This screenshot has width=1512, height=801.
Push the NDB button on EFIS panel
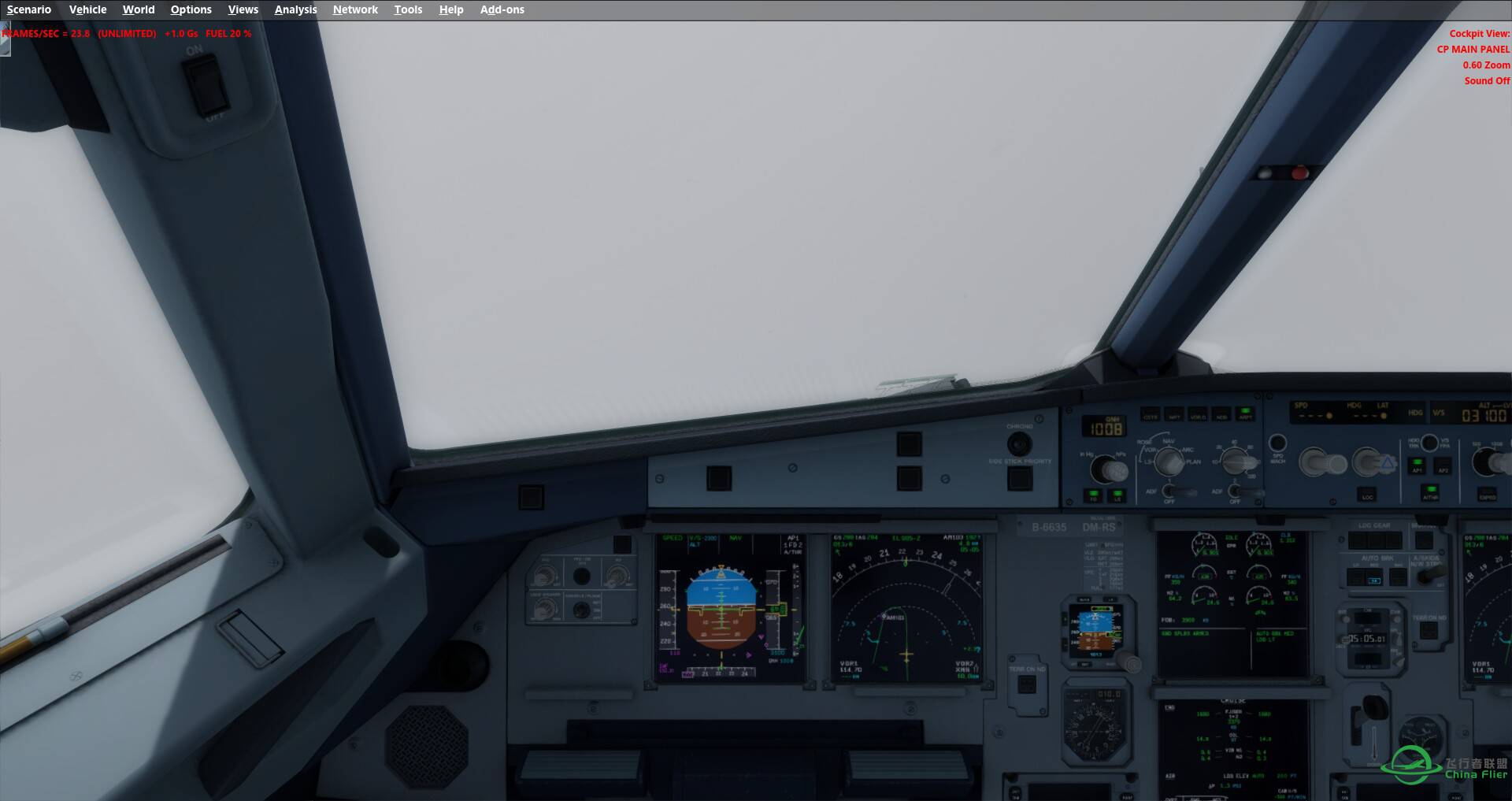pos(1221,414)
